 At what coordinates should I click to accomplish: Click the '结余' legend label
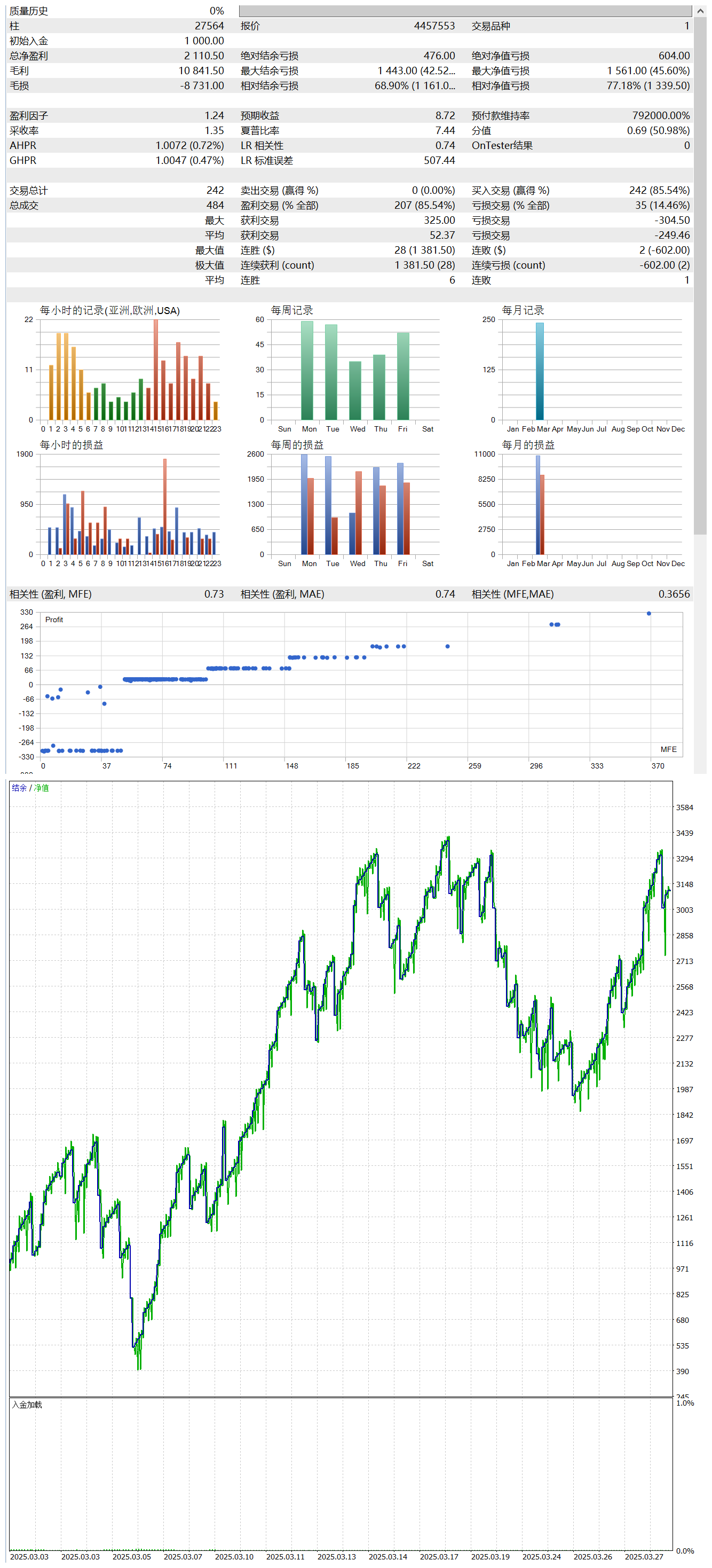19,788
